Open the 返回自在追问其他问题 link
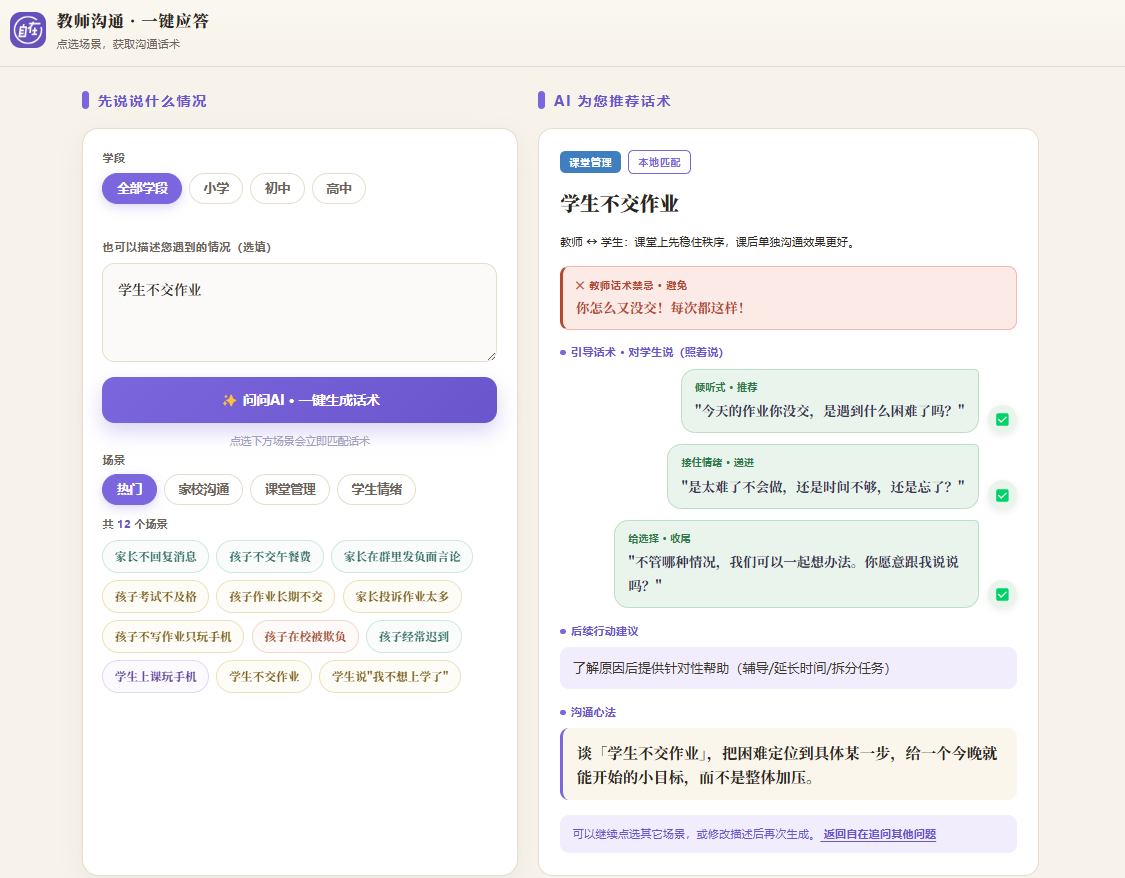1125x878 pixels. pos(879,834)
